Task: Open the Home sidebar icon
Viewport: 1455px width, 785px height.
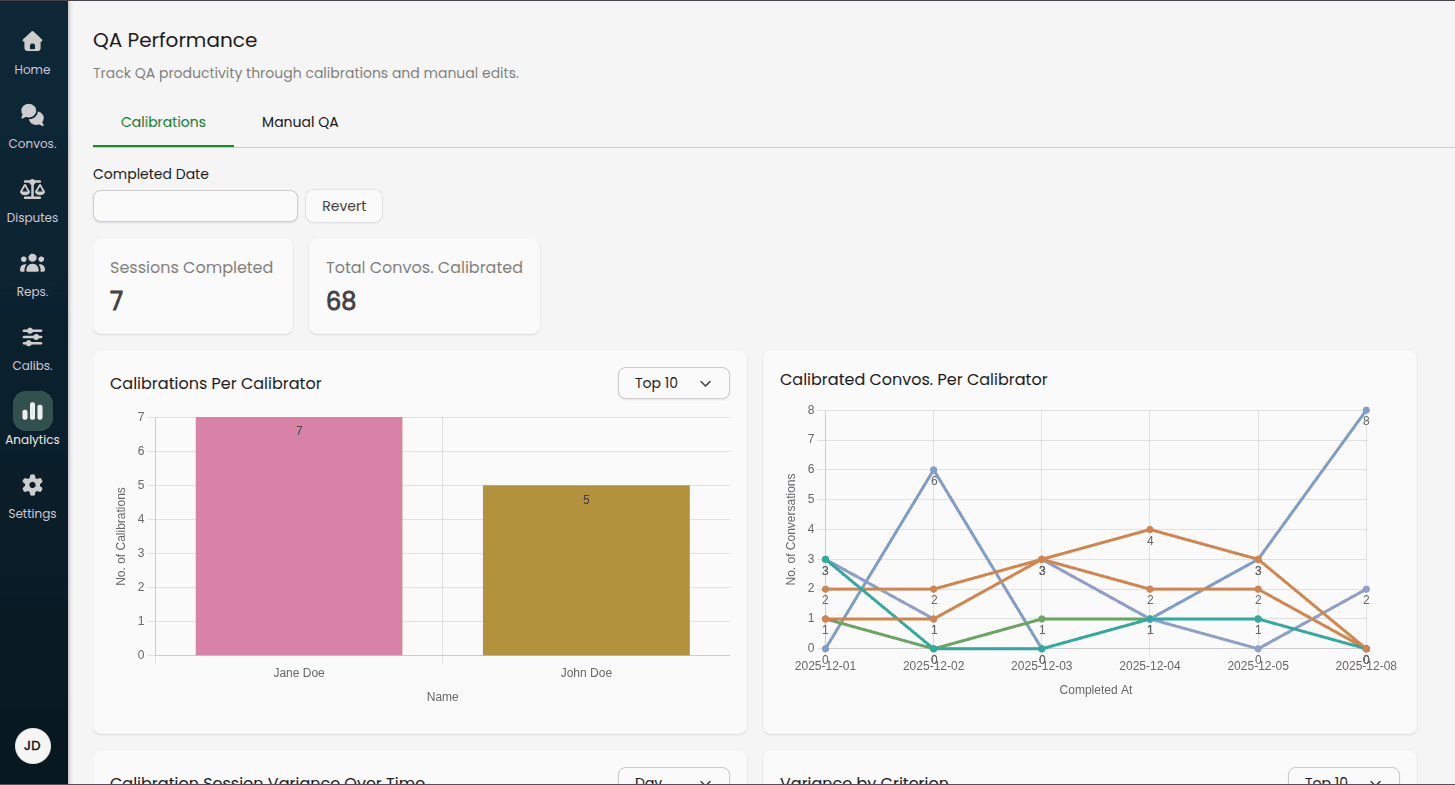Action: (x=32, y=41)
